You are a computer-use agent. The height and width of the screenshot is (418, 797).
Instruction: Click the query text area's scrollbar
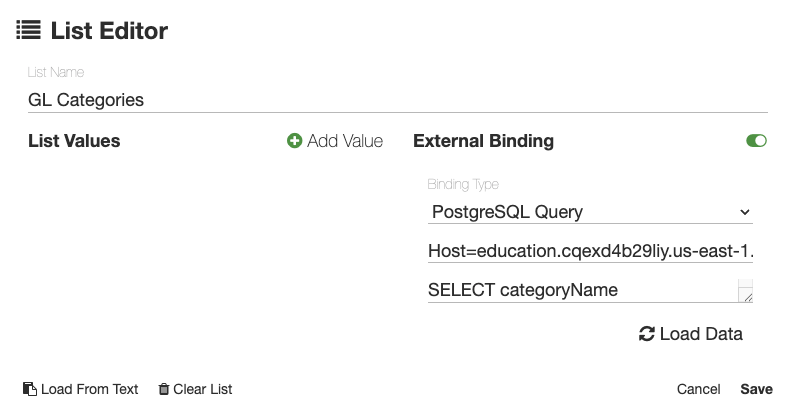tap(745, 284)
